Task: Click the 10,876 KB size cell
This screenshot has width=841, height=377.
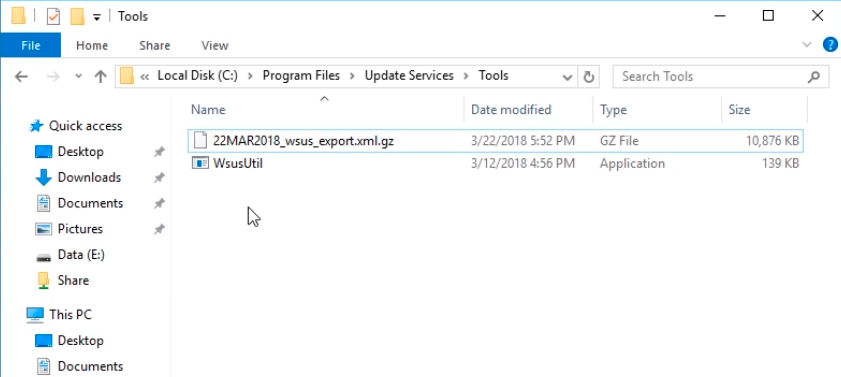Action: point(772,141)
